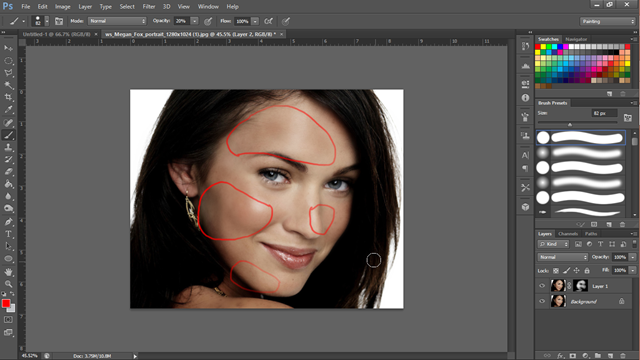Select the Hand tool
The height and width of the screenshot is (360, 640).
[x=8, y=272]
